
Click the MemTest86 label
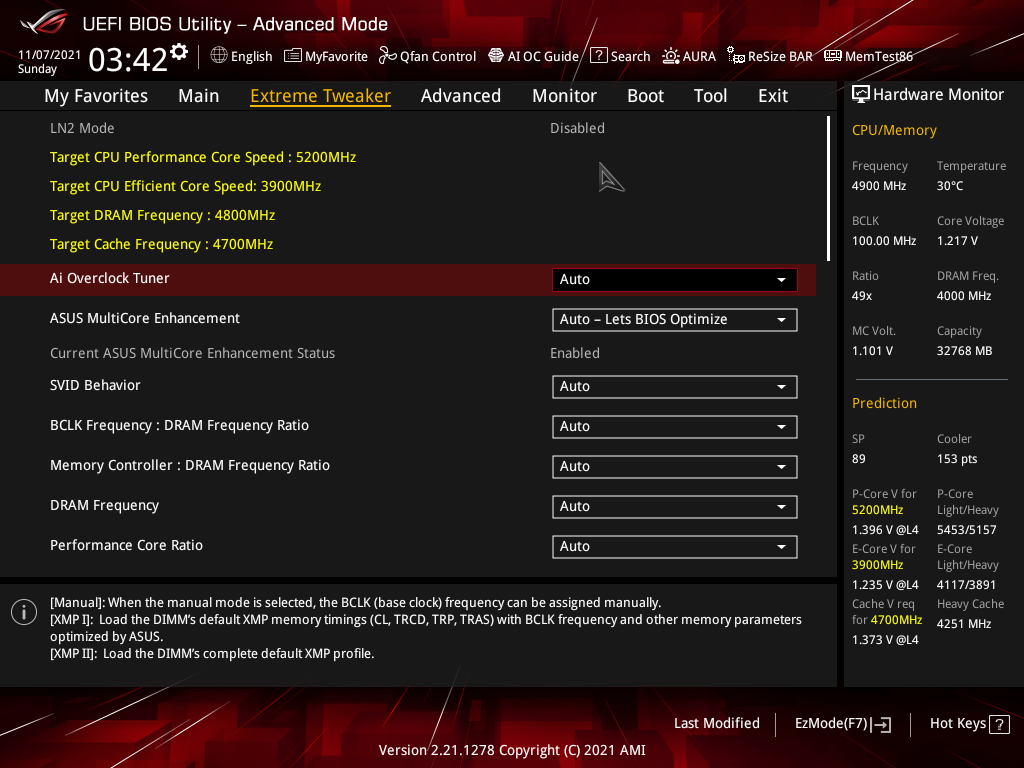pyautogui.click(x=878, y=57)
